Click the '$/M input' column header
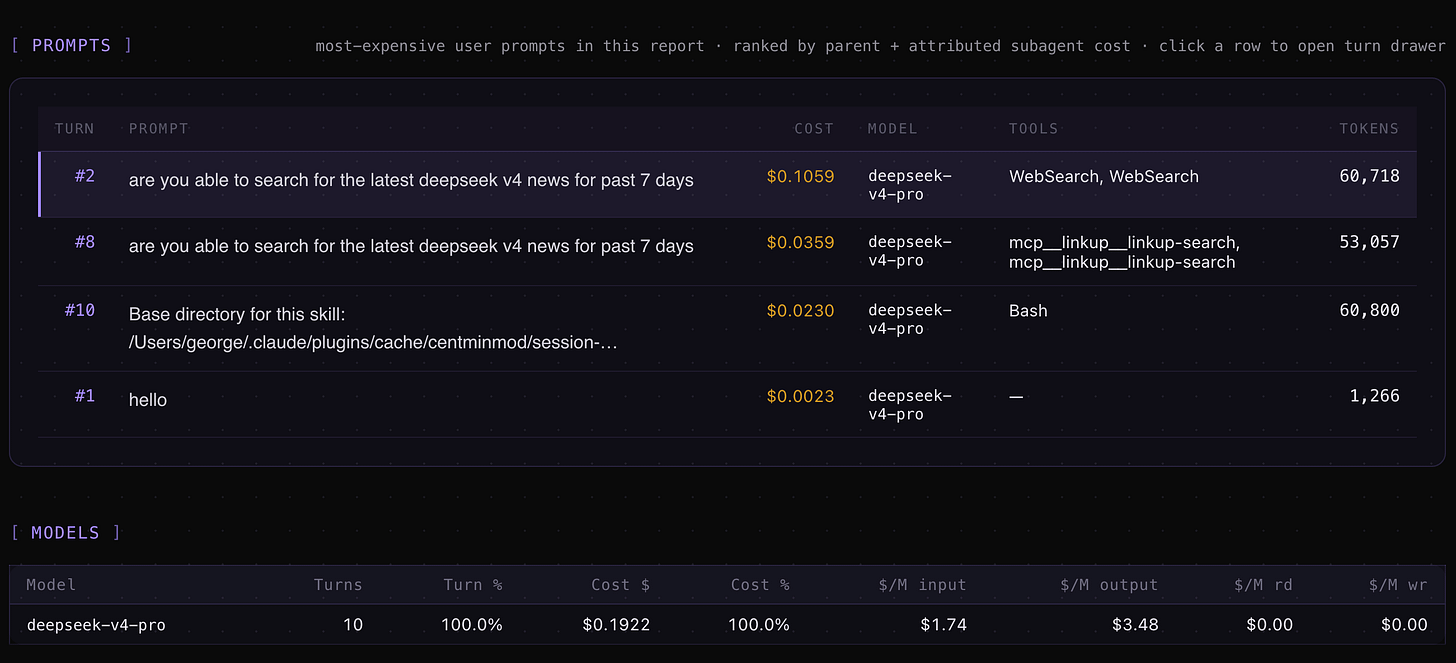This screenshot has width=1456, height=663. [x=922, y=585]
